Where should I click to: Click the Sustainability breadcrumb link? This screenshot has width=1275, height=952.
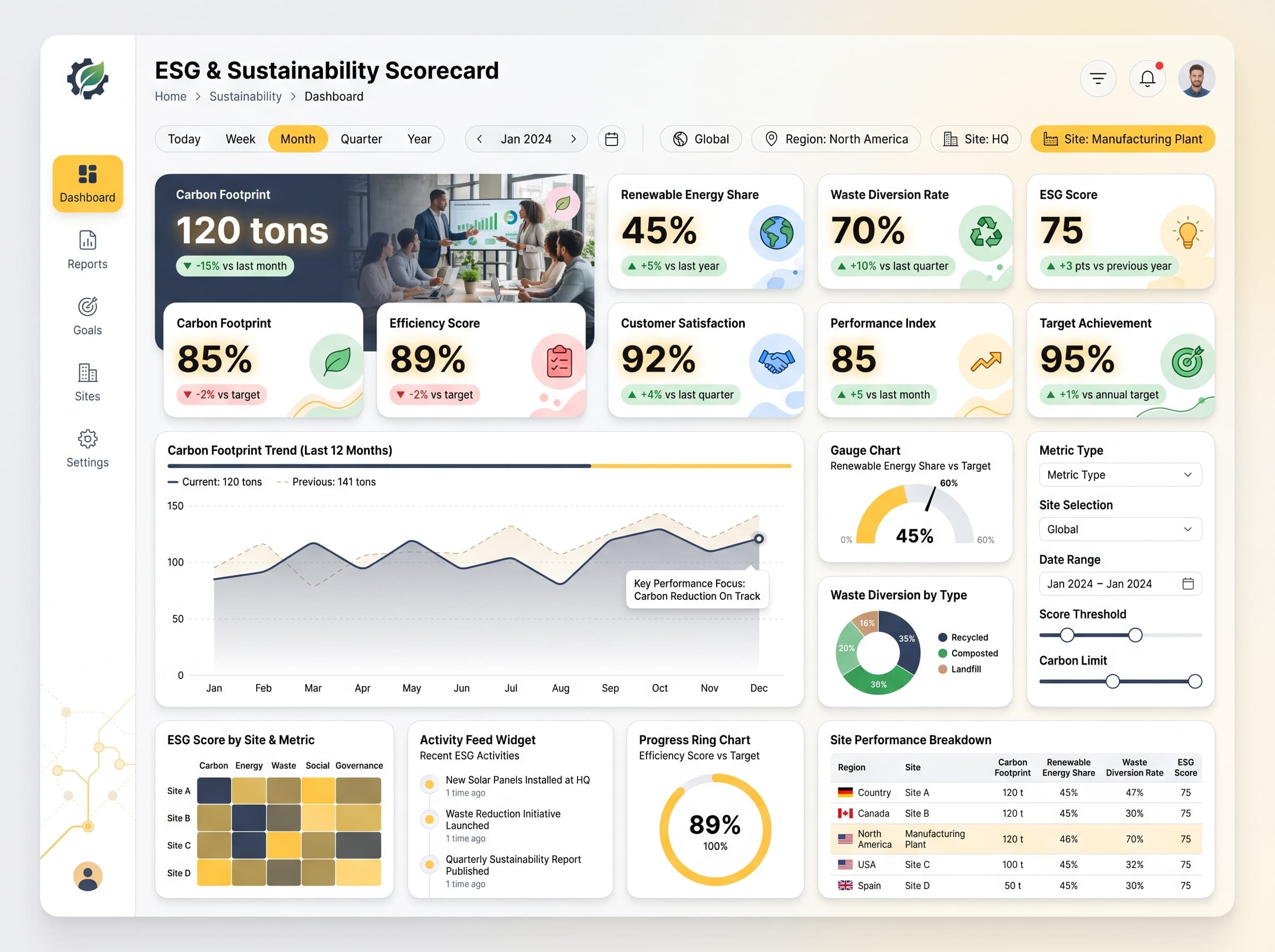coord(245,96)
